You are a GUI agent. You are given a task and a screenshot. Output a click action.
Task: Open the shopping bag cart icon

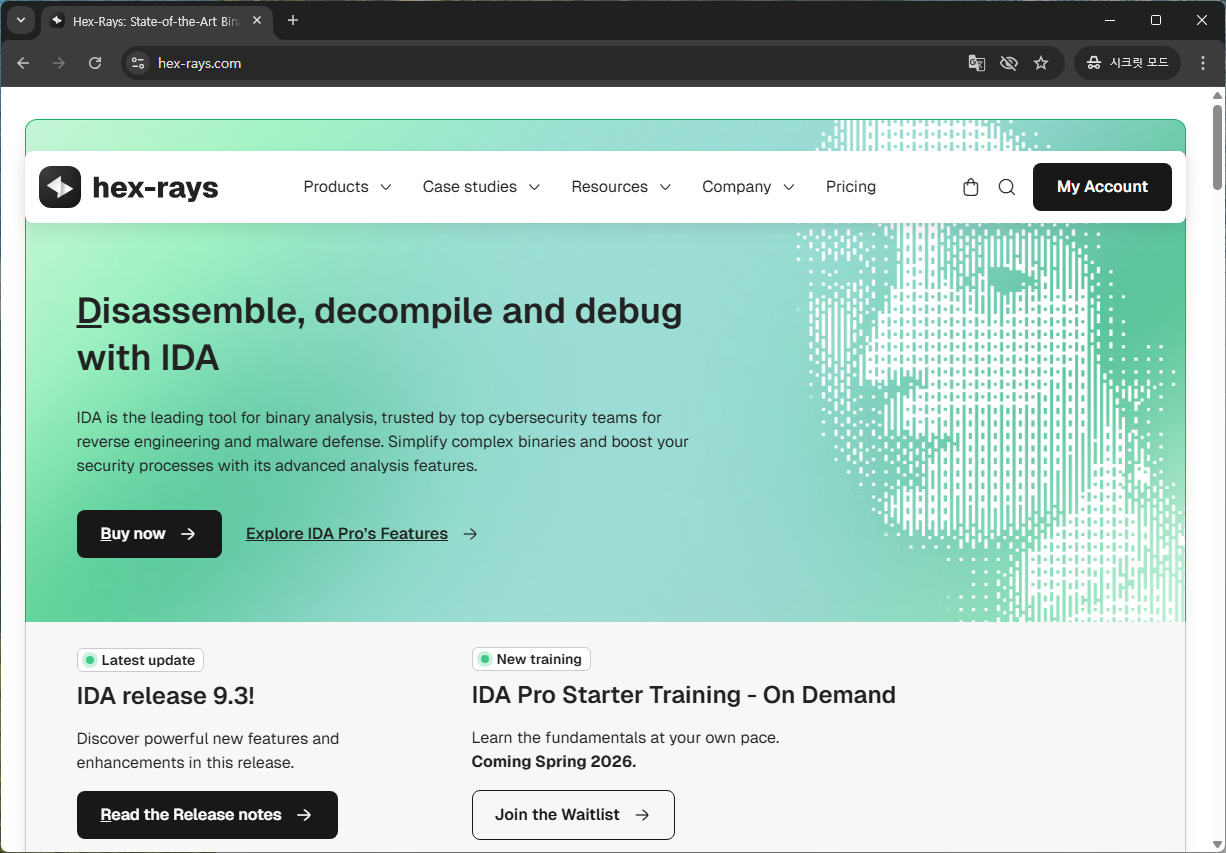[x=970, y=187]
